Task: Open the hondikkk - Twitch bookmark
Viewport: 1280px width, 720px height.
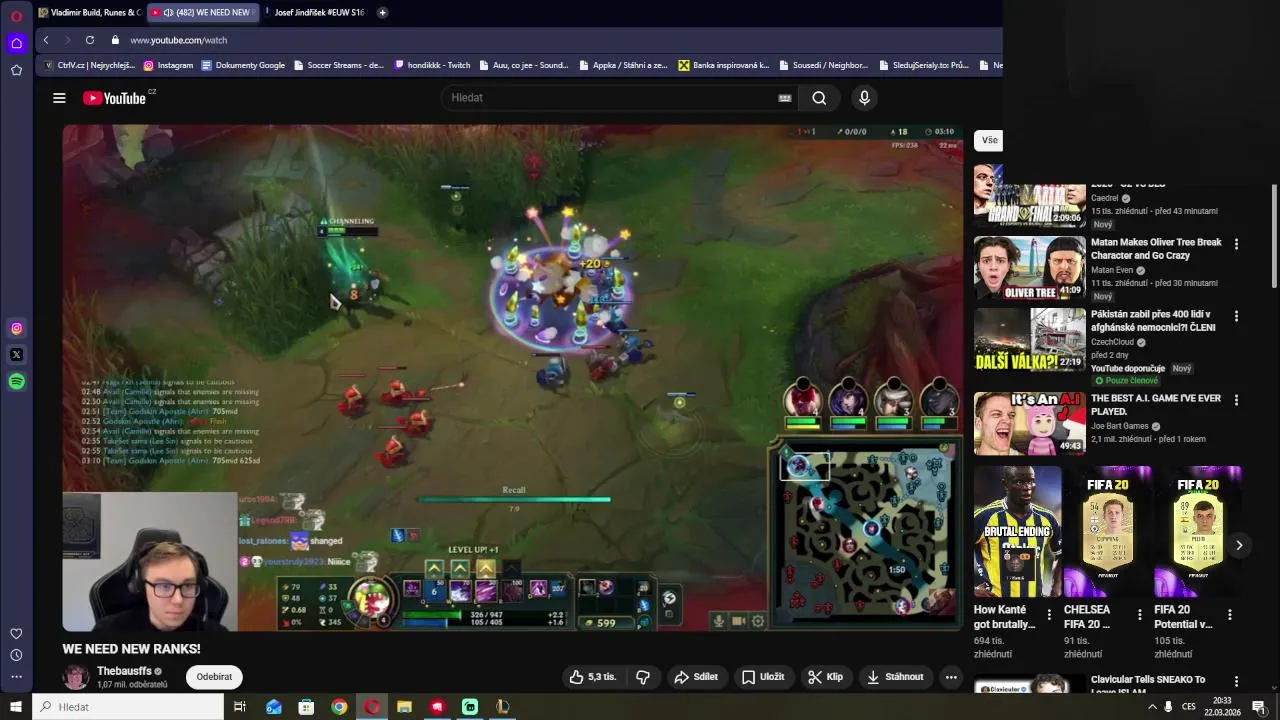Action: point(432,65)
